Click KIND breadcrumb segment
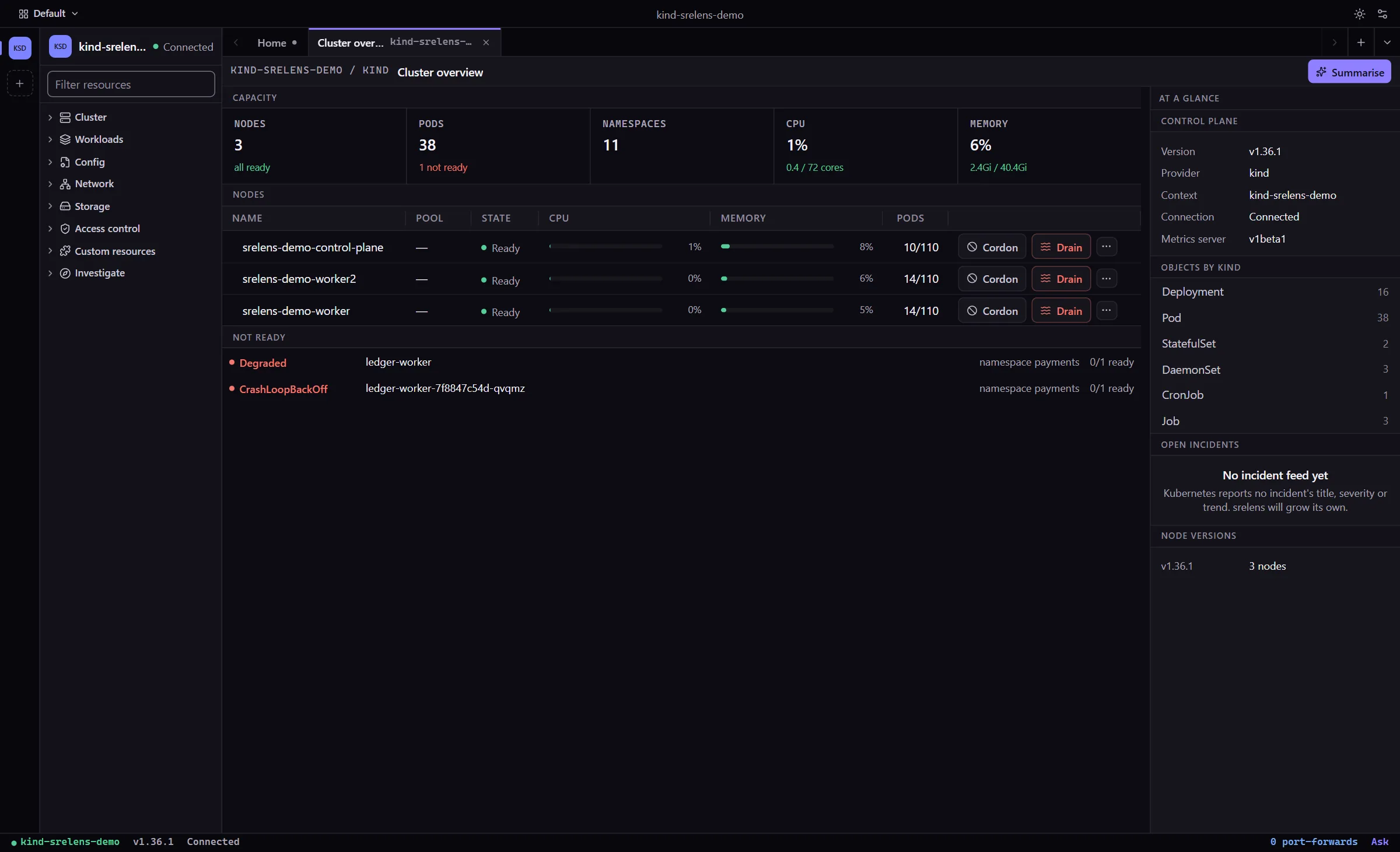1400x852 pixels. pos(376,71)
